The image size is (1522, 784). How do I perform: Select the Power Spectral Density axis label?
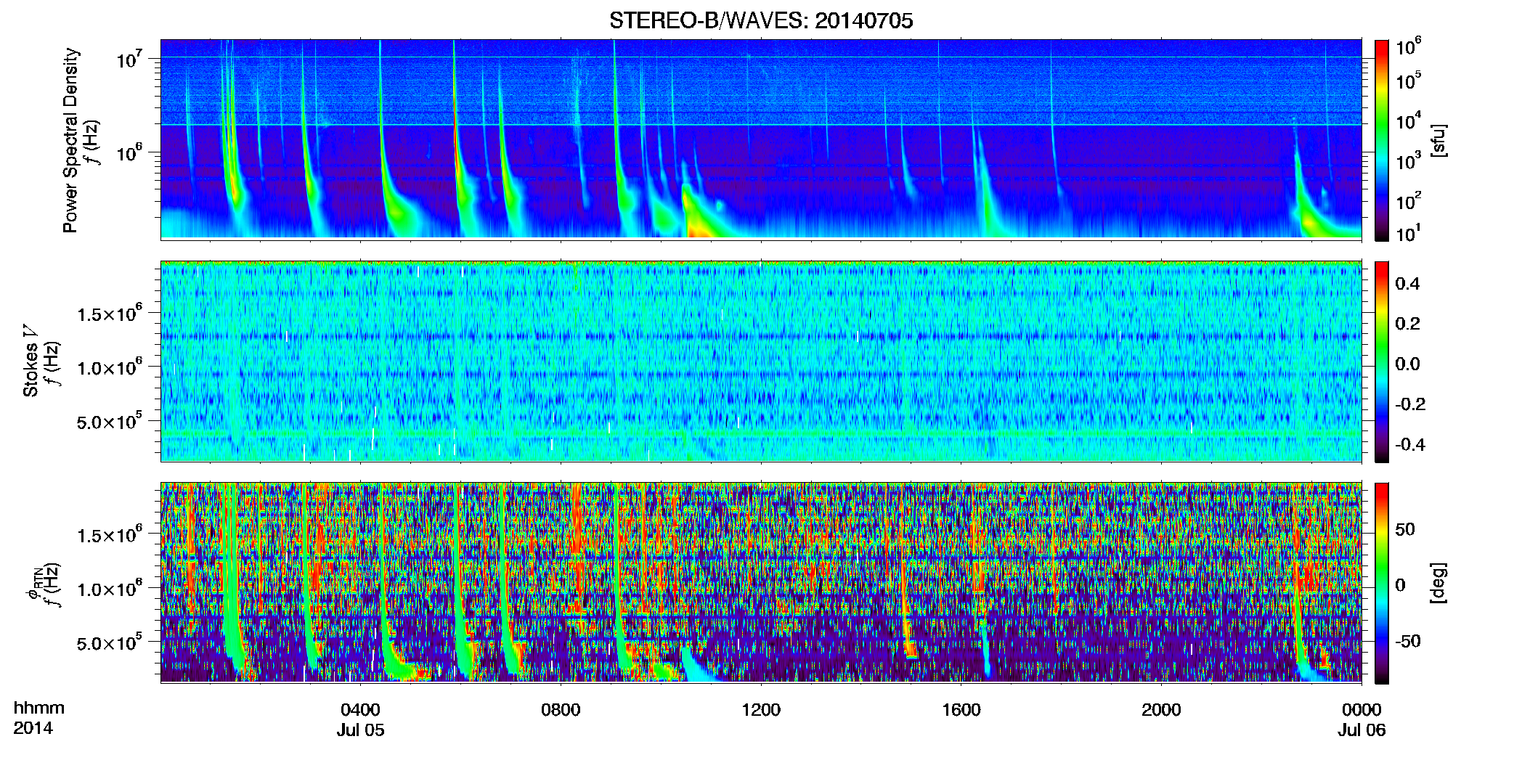[x=70, y=140]
